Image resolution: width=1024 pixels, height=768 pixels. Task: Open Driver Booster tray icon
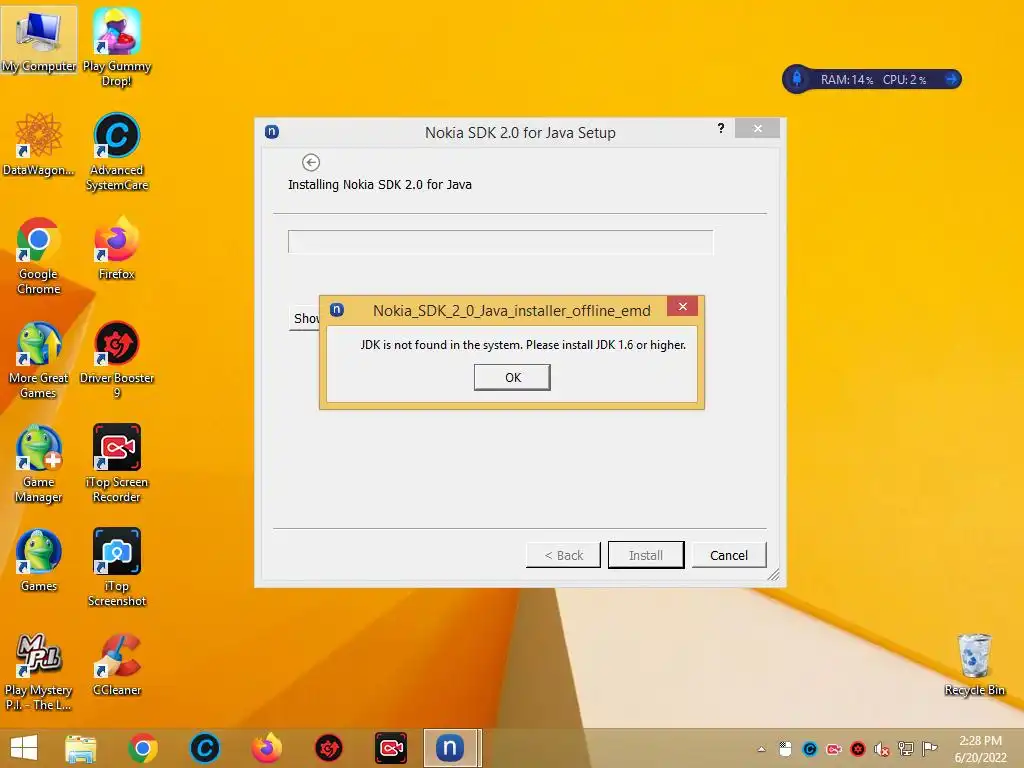pyautogui.click(x=857, y=749)
